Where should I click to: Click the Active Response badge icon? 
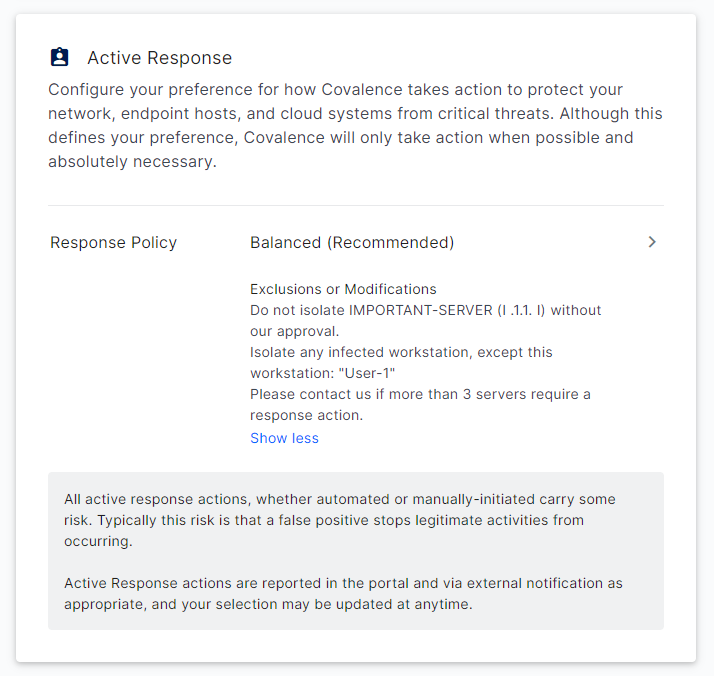pos(59,57)
